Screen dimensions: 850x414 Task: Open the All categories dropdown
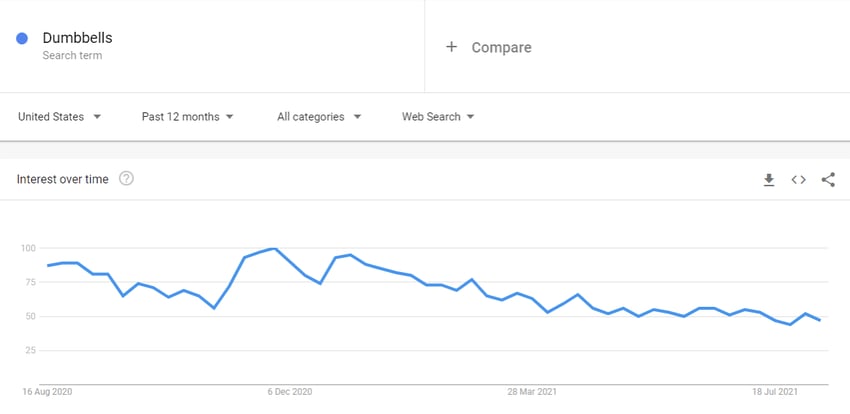[319, 117]
